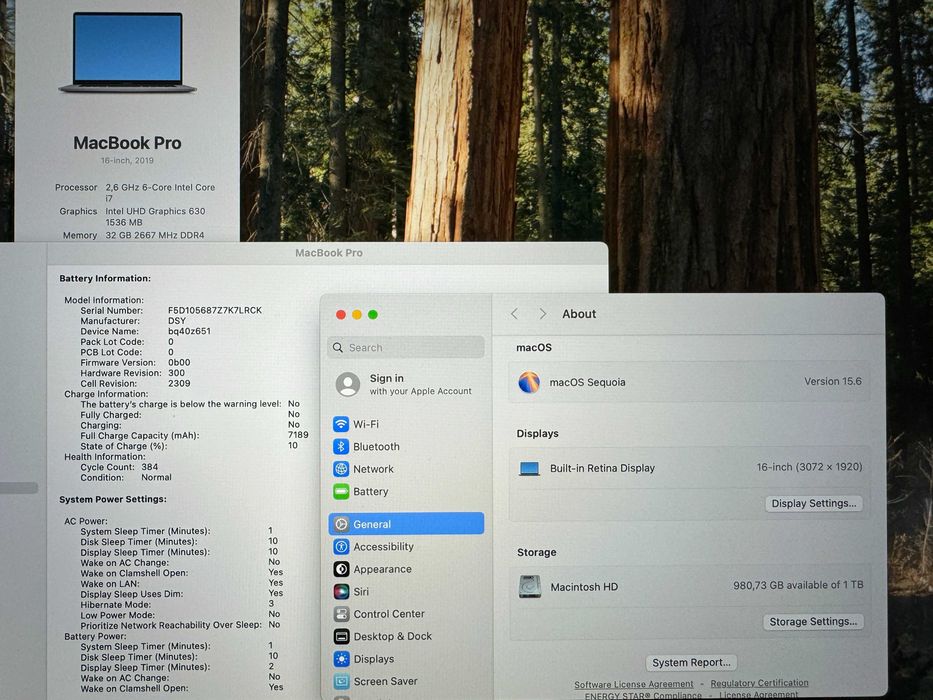The width and height of the screenshot is (933, 700).
Task: Click Cell Revision 2309 value
Action: point(179,383)
